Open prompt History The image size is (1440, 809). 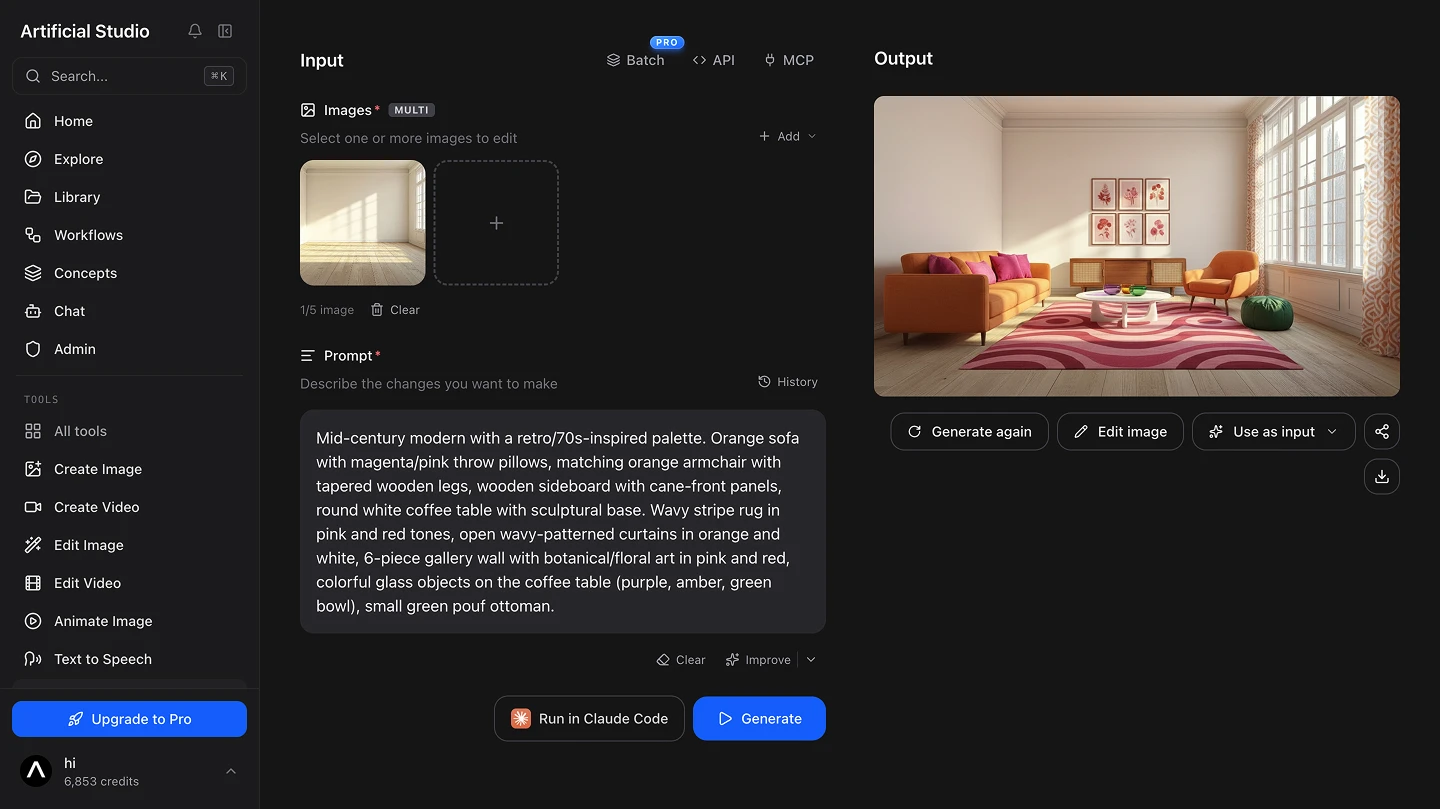788,382
